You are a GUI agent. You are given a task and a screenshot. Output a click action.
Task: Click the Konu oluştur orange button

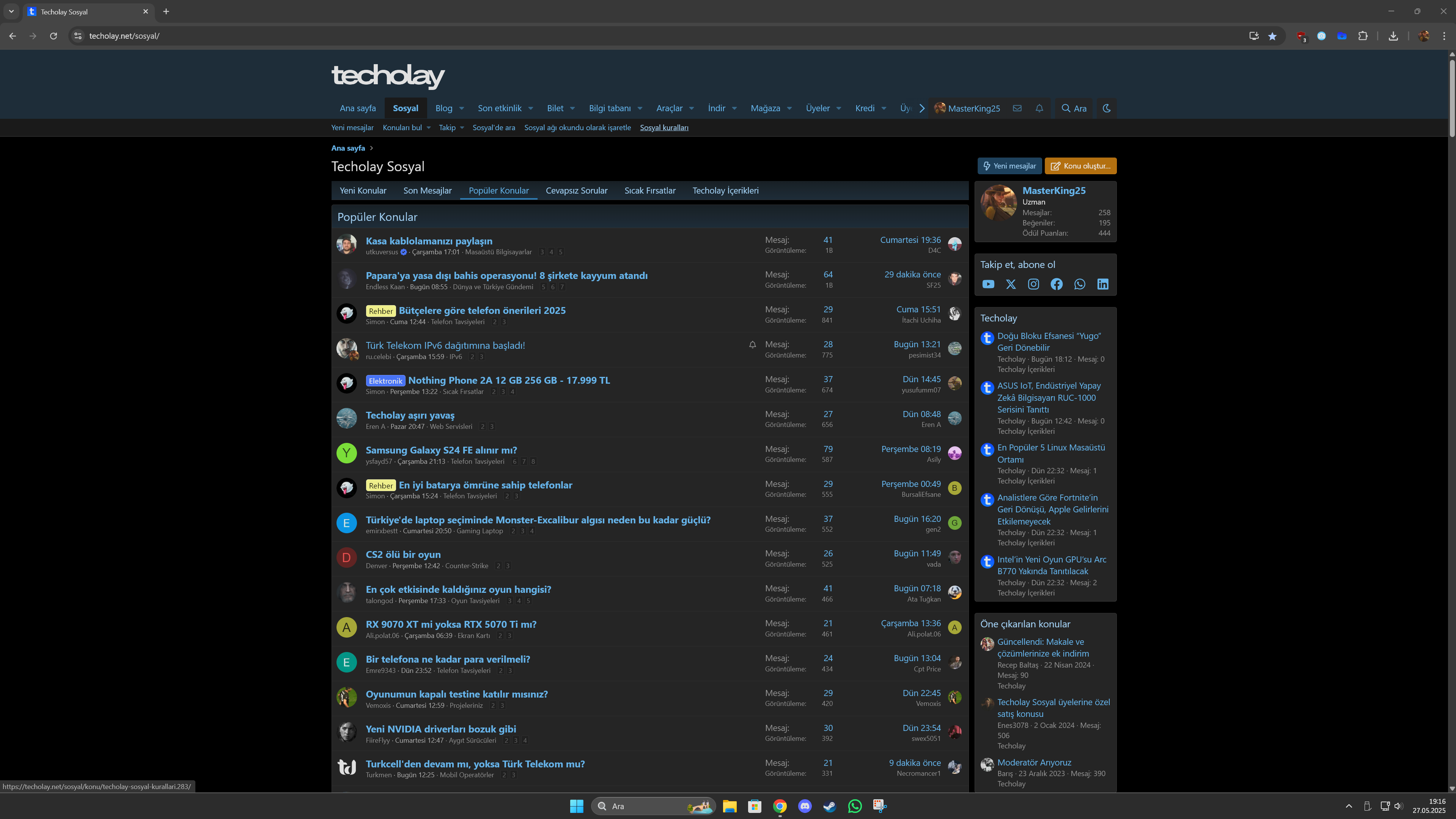1080,166
